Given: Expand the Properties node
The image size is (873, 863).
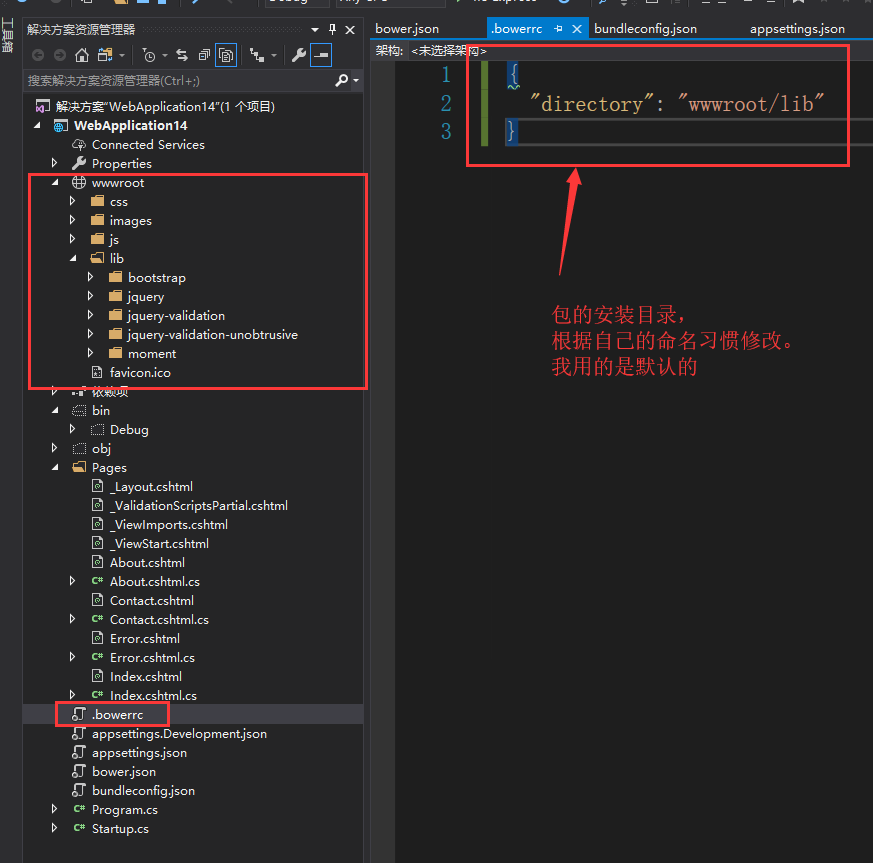Looking at the screenshot, I should 54,163.
